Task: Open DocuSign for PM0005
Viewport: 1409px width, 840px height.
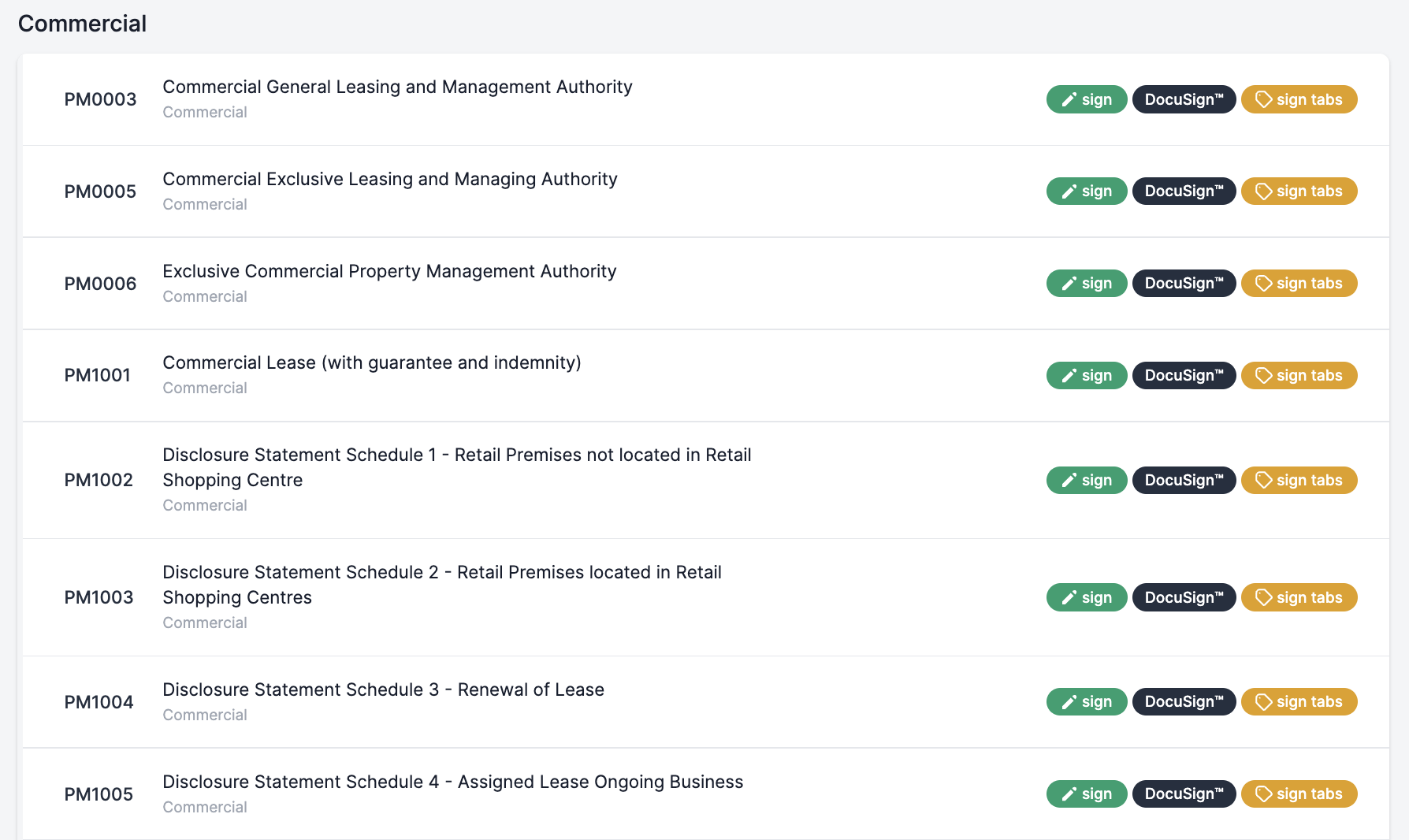Action: coord(1184,191)
